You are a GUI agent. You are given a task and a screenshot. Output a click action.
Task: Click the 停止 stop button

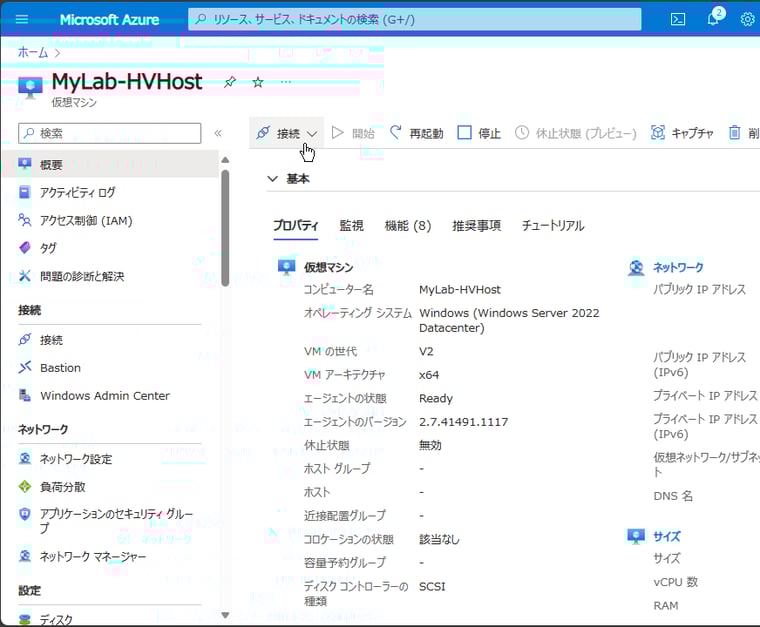pos(479,133)
